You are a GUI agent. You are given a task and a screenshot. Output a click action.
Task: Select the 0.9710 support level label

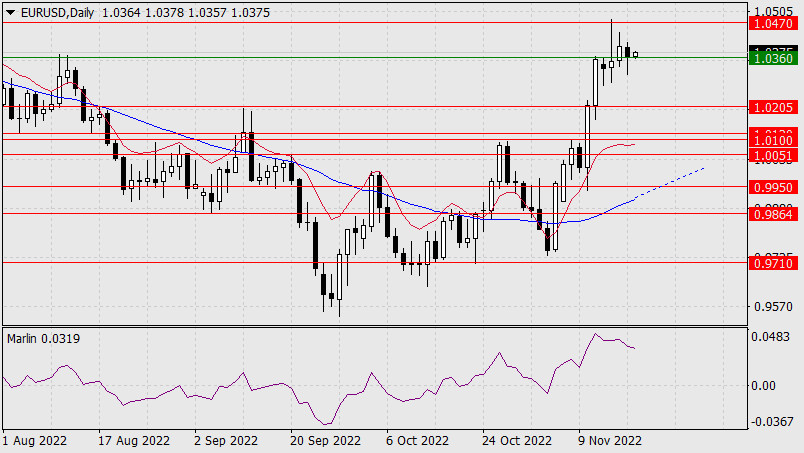(x=774, y=264)
